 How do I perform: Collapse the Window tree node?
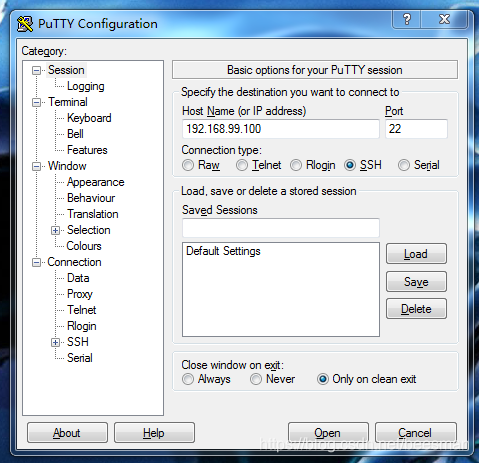tap(36, 166)
